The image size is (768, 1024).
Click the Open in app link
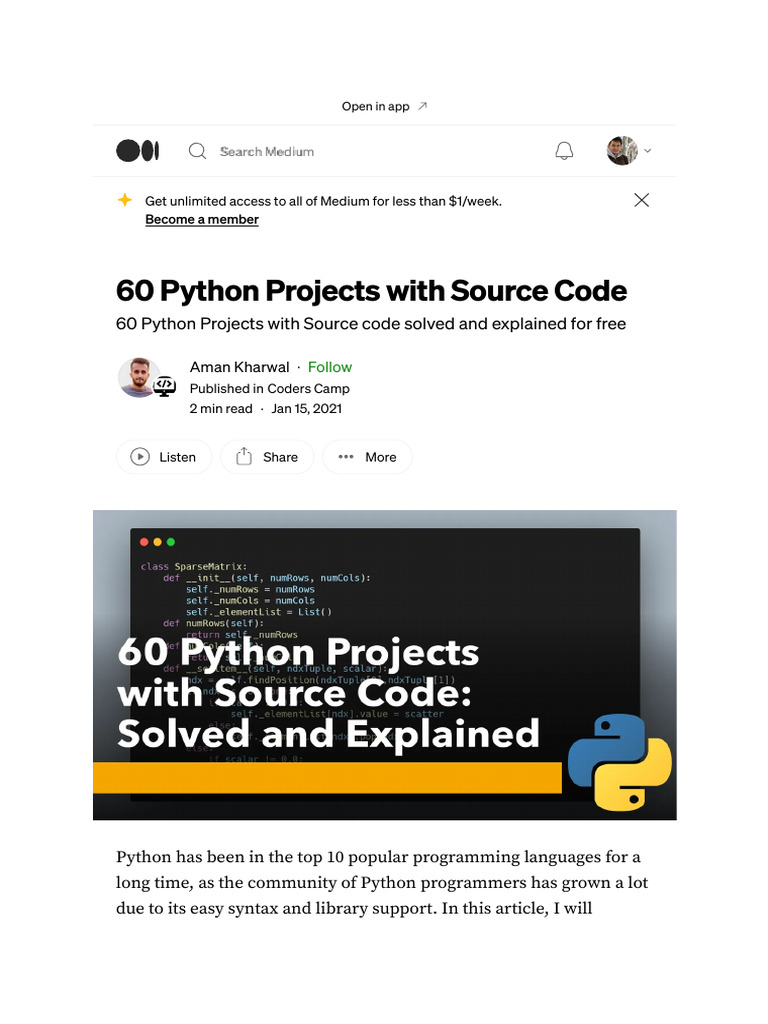[x=376, y=106]
